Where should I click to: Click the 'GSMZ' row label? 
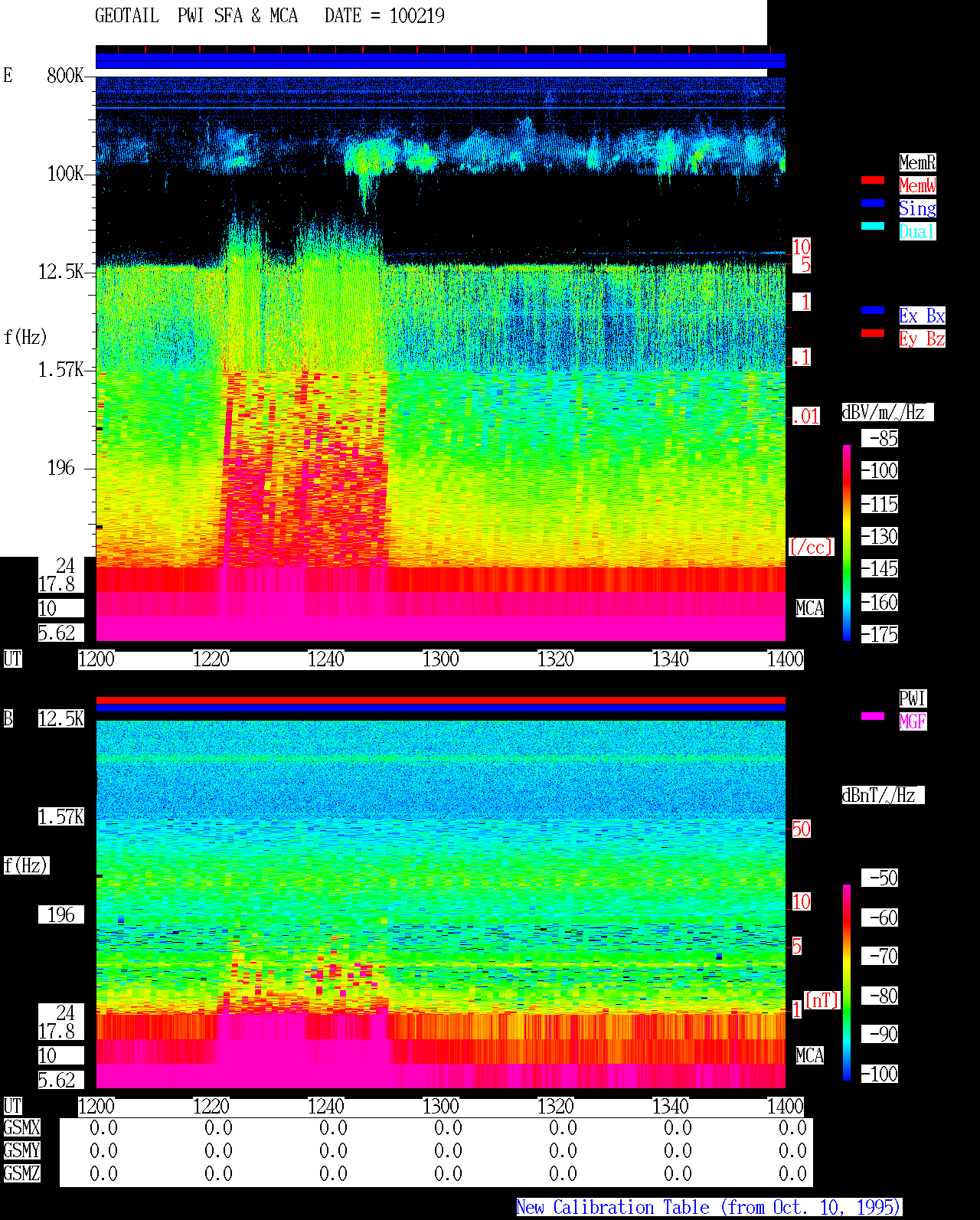click(21, 1173)
